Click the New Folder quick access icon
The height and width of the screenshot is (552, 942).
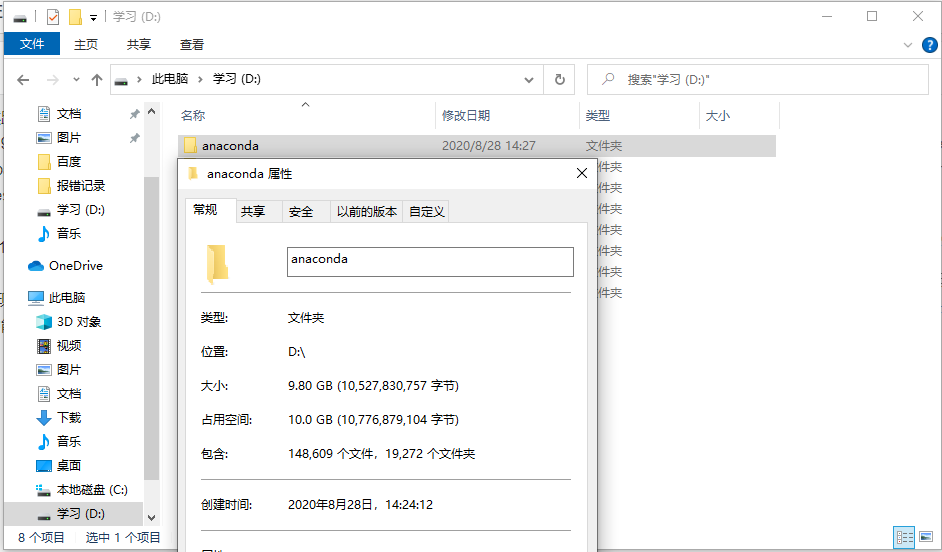[x=75, y=17]
